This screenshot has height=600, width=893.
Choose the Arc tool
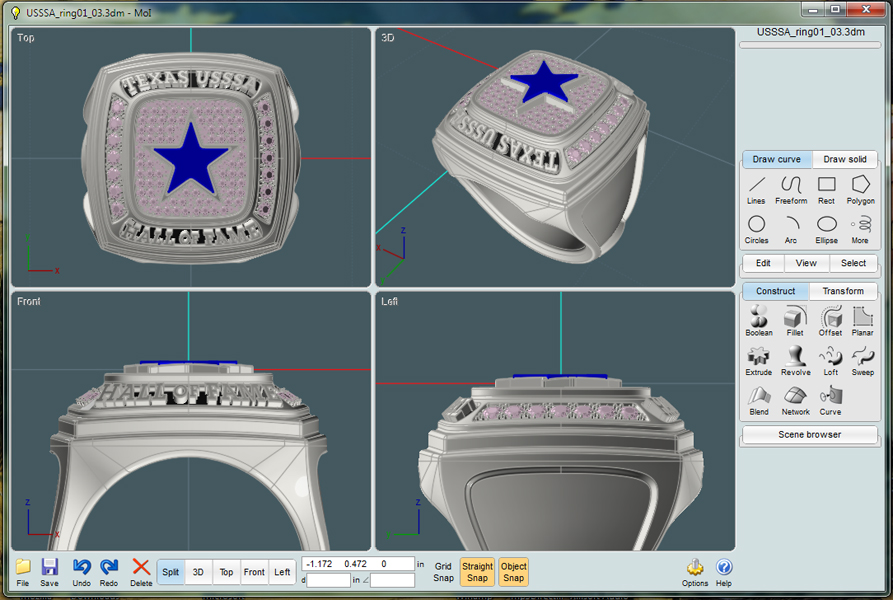(791, 229)
